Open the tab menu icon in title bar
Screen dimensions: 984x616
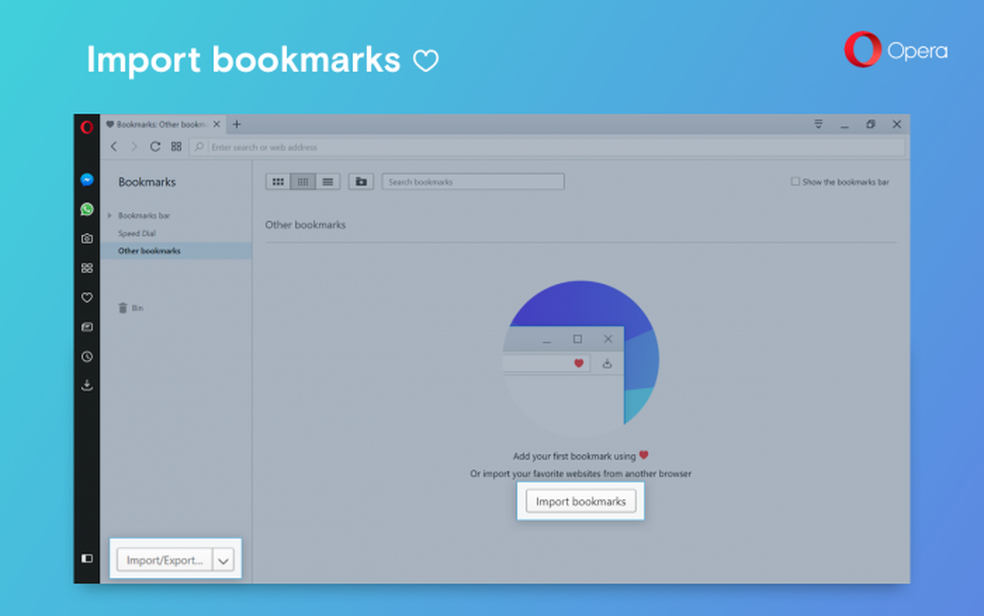tap(818, 124)
